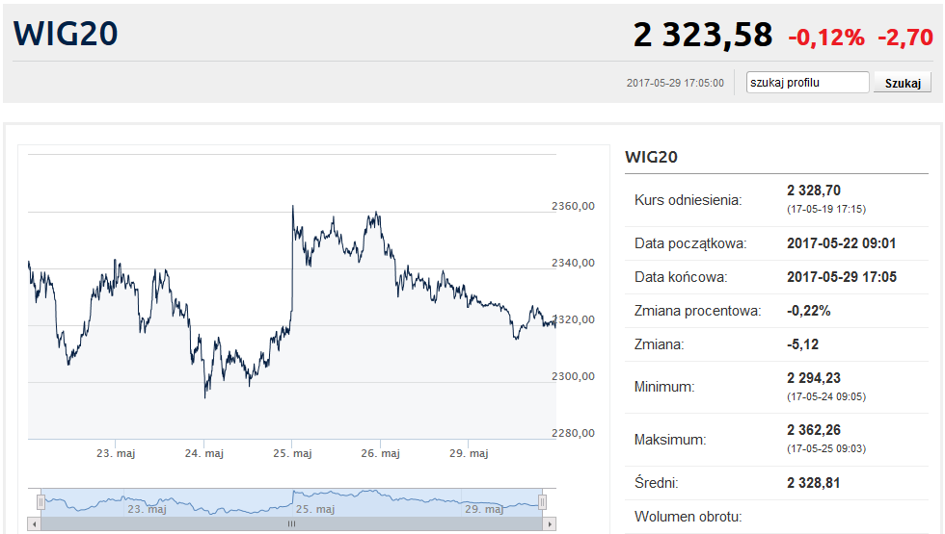Click the minimum timestamp (17-05-24 09:05)

(826, 397)
